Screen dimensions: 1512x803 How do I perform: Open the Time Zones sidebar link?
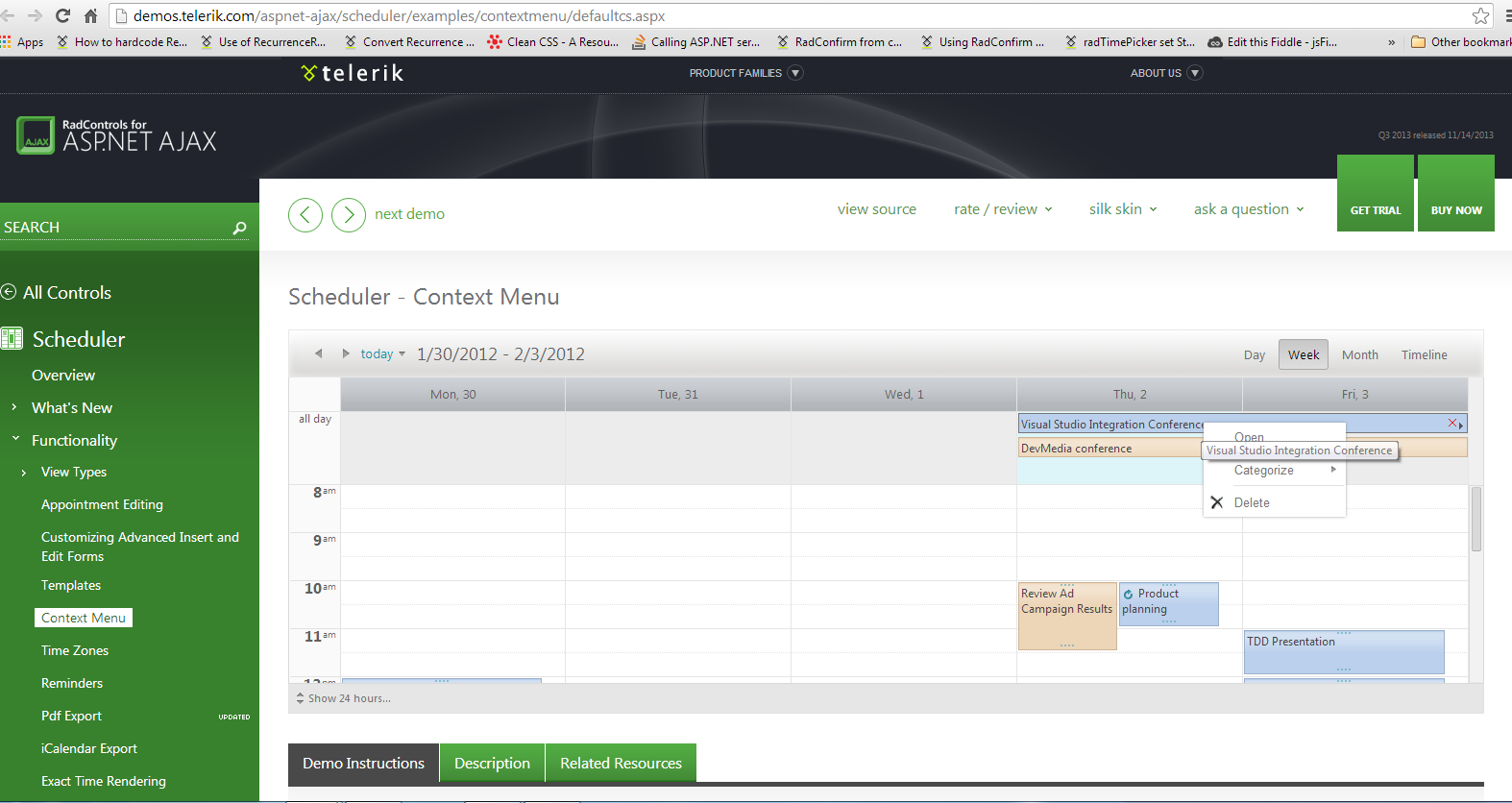point(75,650)
